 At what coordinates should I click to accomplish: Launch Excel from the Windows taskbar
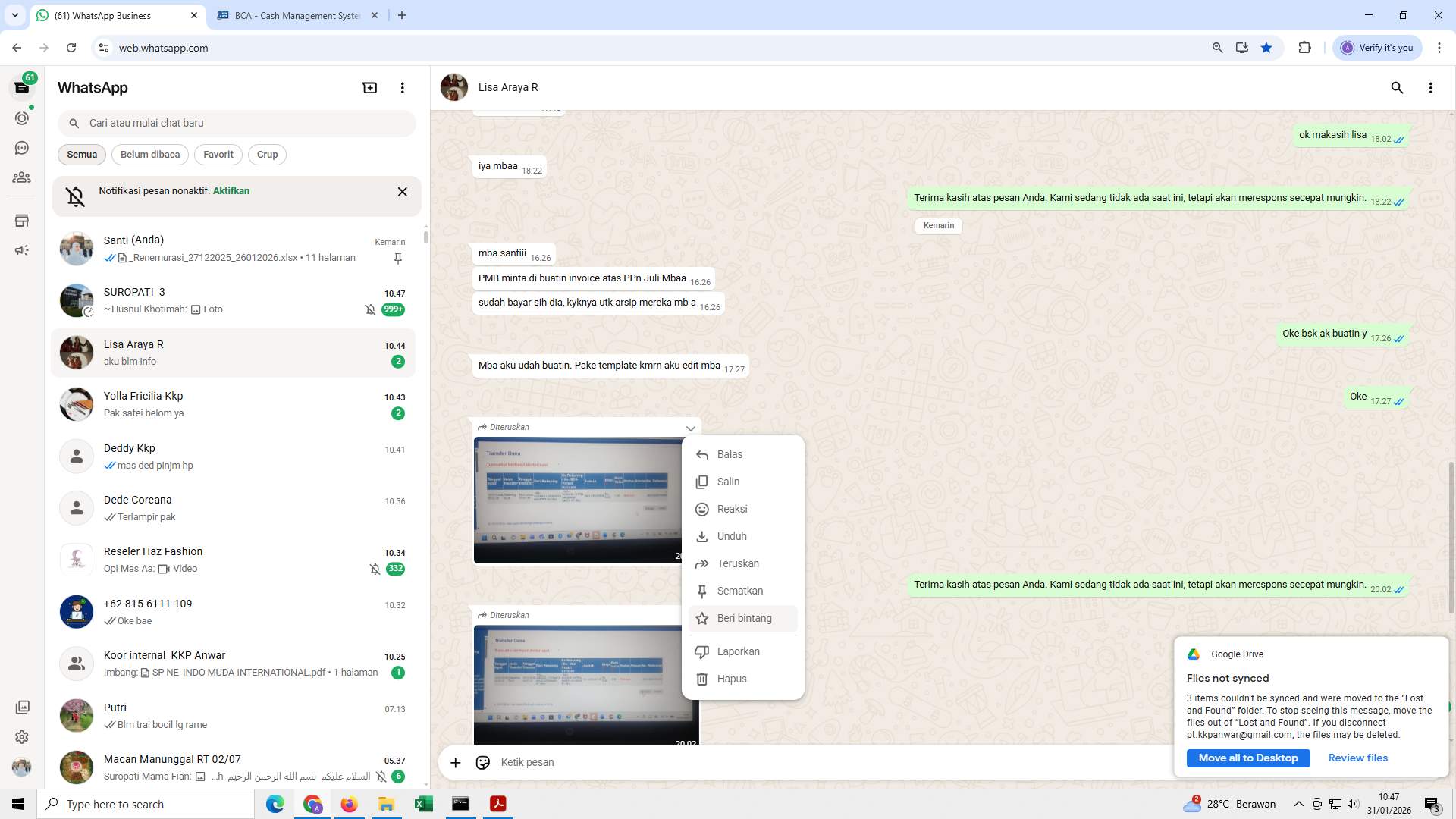[423, 804]
